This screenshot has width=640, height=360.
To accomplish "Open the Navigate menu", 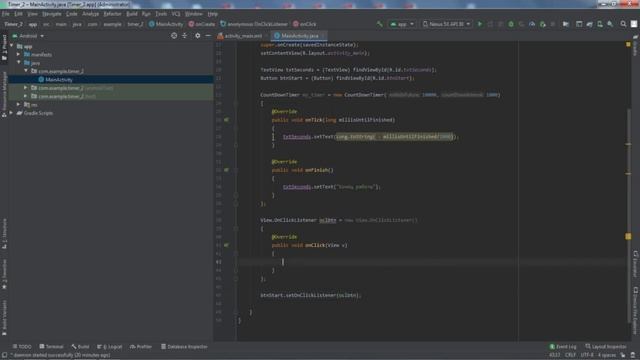I will (x=52, y=14).
